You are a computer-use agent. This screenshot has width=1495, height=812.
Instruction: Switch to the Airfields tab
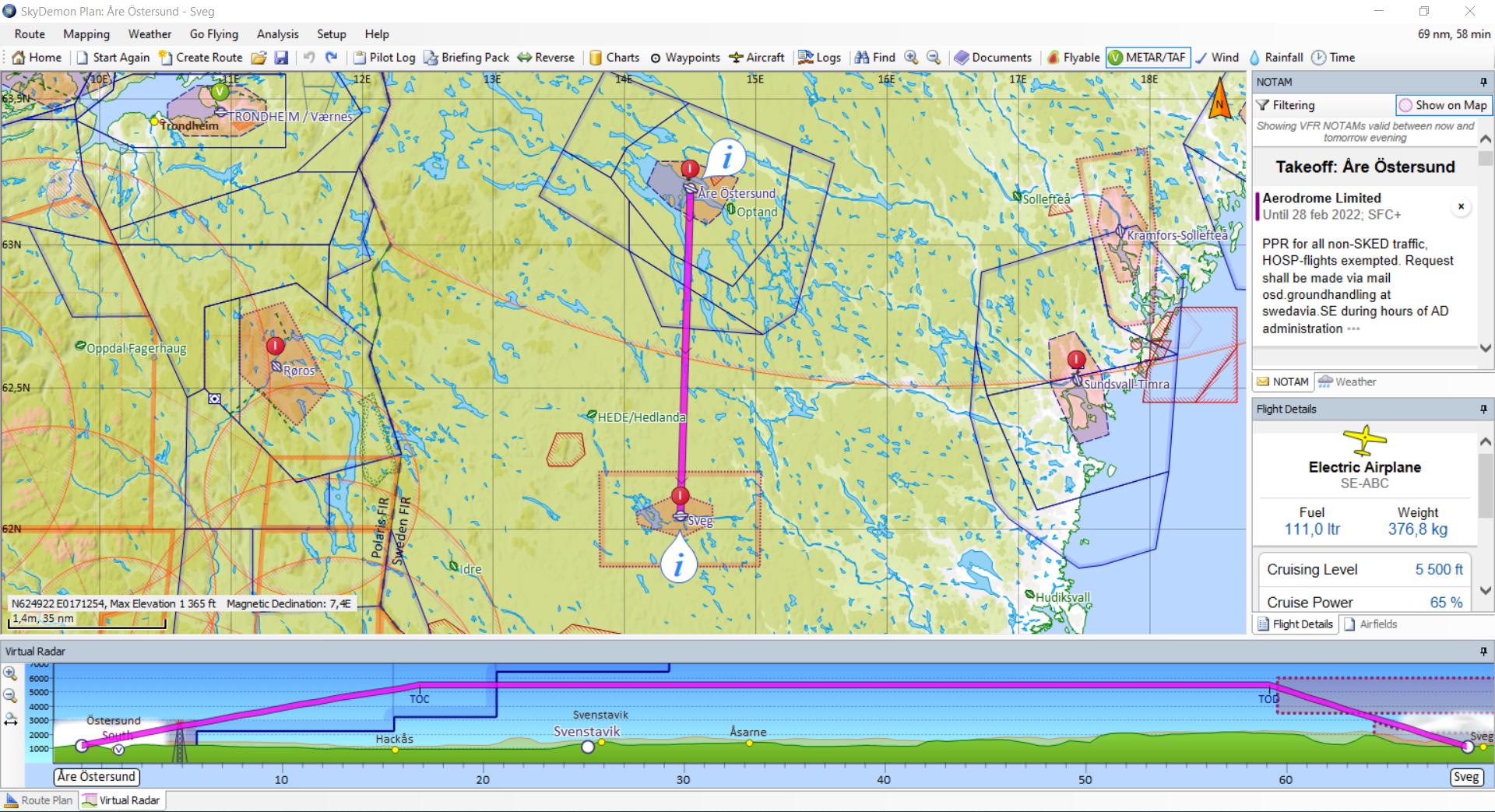1370,624
